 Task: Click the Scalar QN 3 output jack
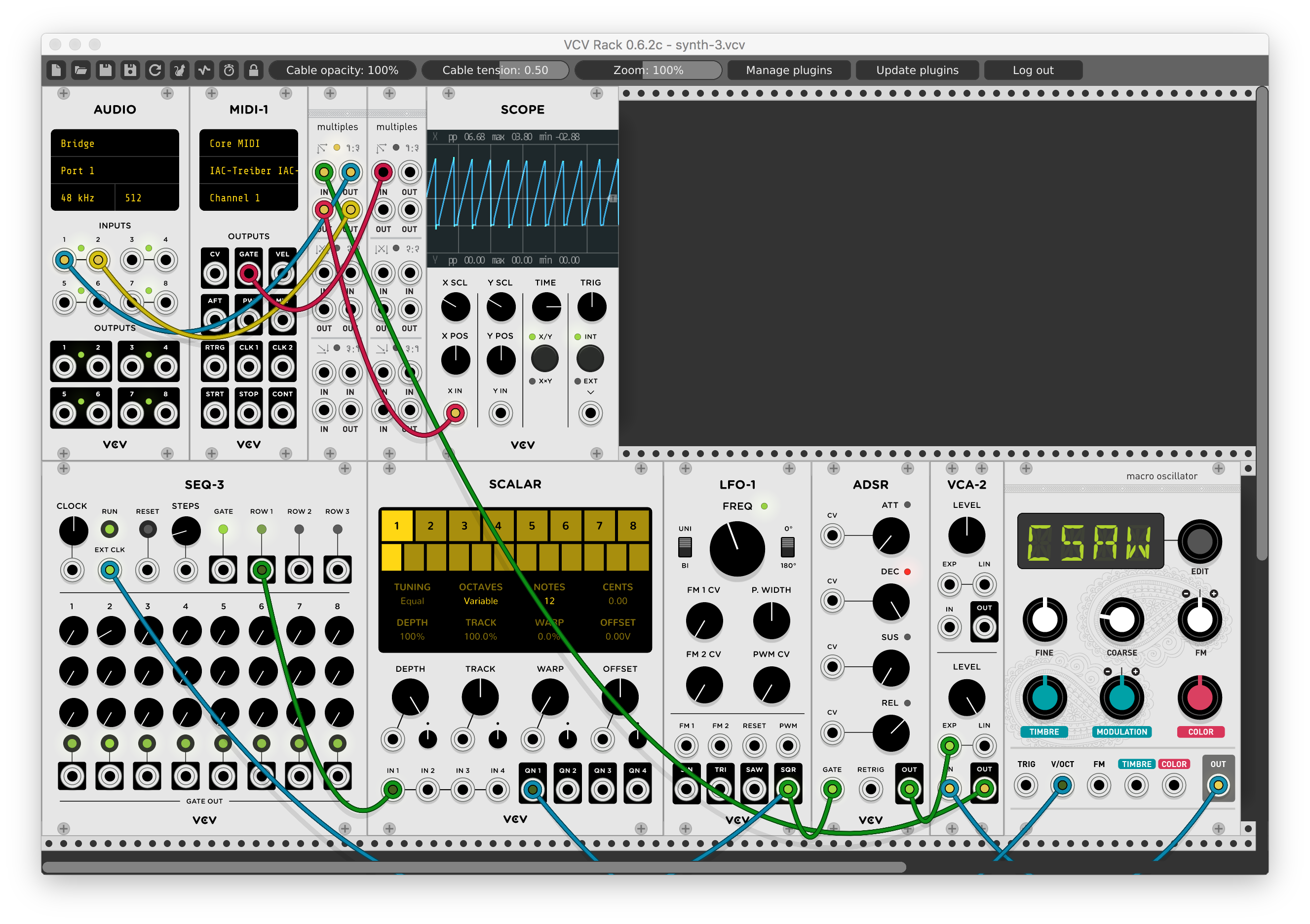pyautogui.click(x=603, y=789)
